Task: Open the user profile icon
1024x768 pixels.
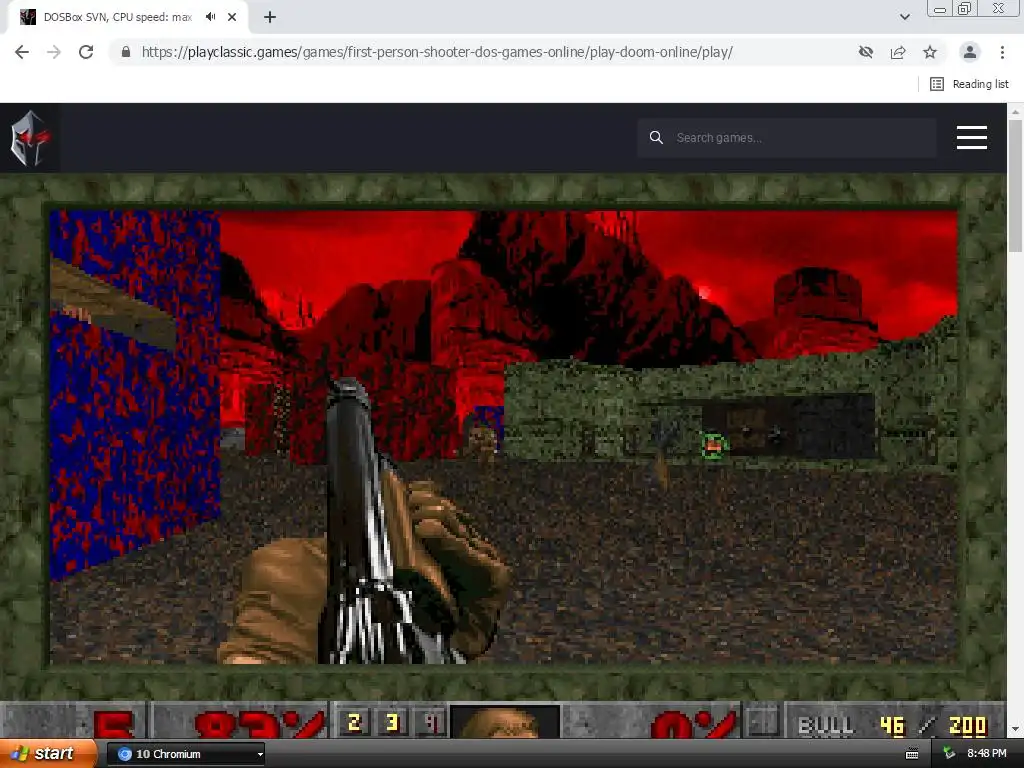Action: (x=970, y=52)
